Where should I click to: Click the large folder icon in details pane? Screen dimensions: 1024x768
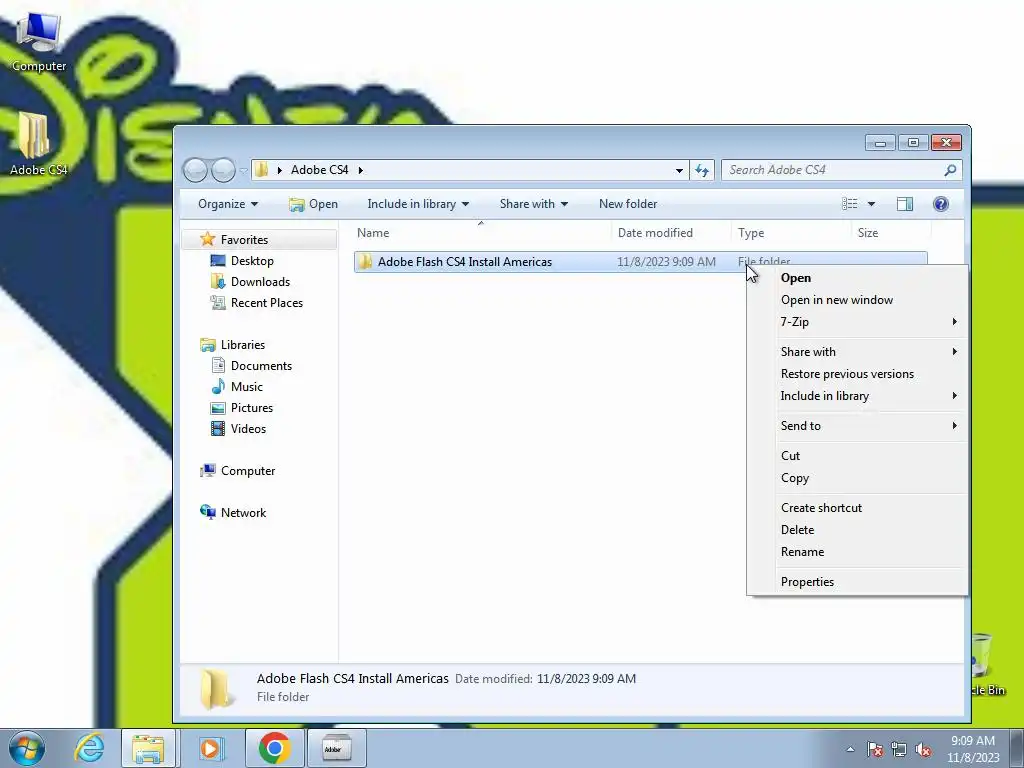[x=216, y=689]
